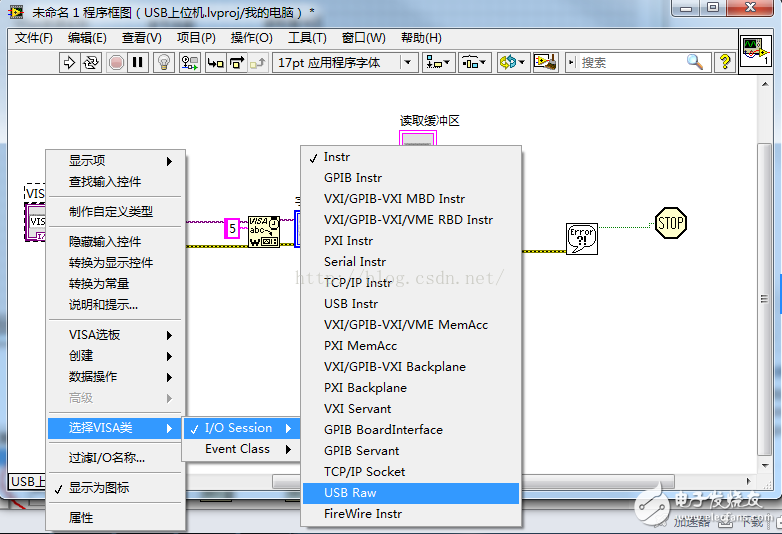Toggle the 显示为图标 checked option
Image resolution: width=782 pixels, height=534 pixels.
point(98,487)
